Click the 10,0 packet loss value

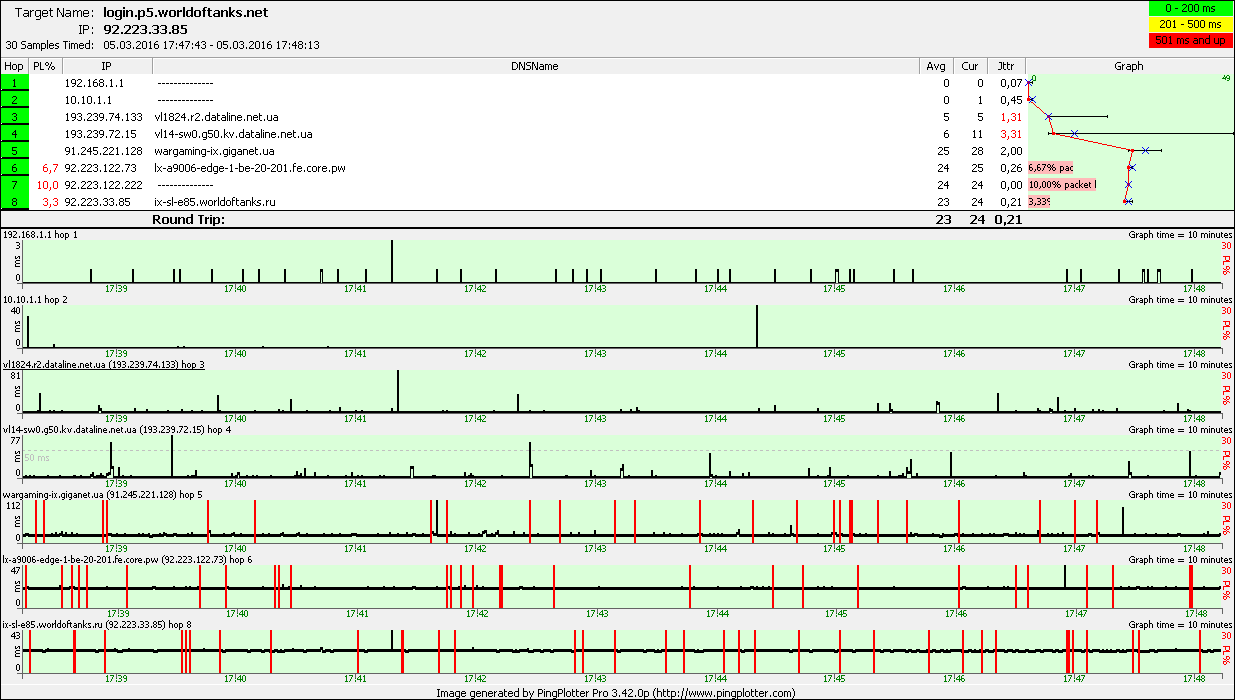(47, 185)
